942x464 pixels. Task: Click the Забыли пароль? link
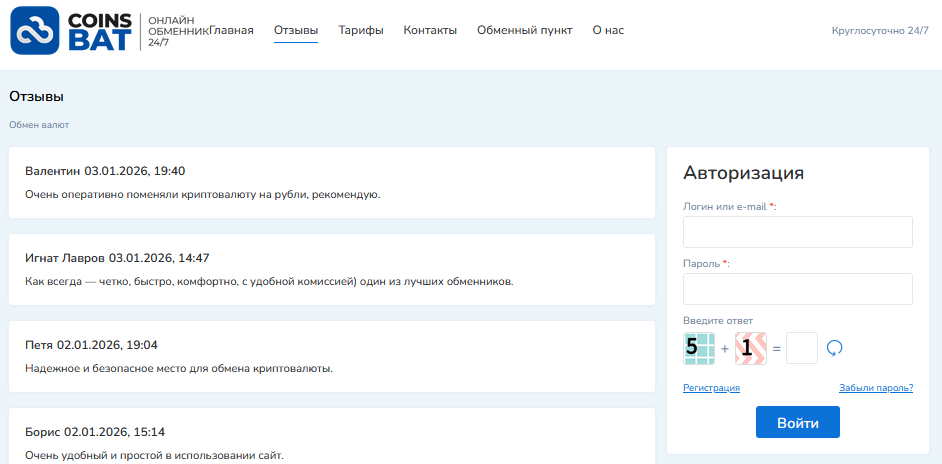point(875,388)
